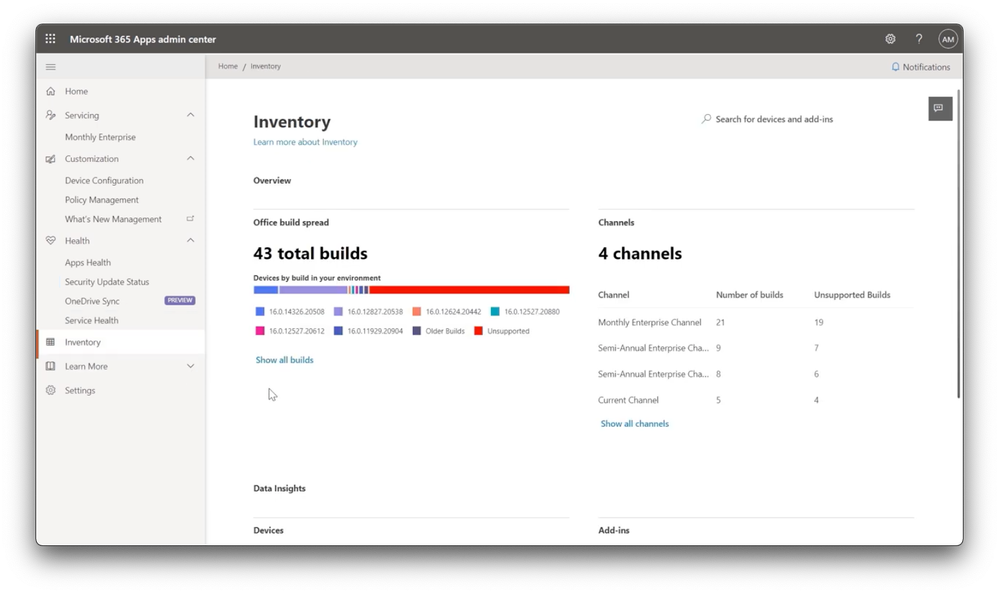Click the 16.0.12827.20538 legend swatch
This screenshot has width=999, height=593.
coord(338,311)
